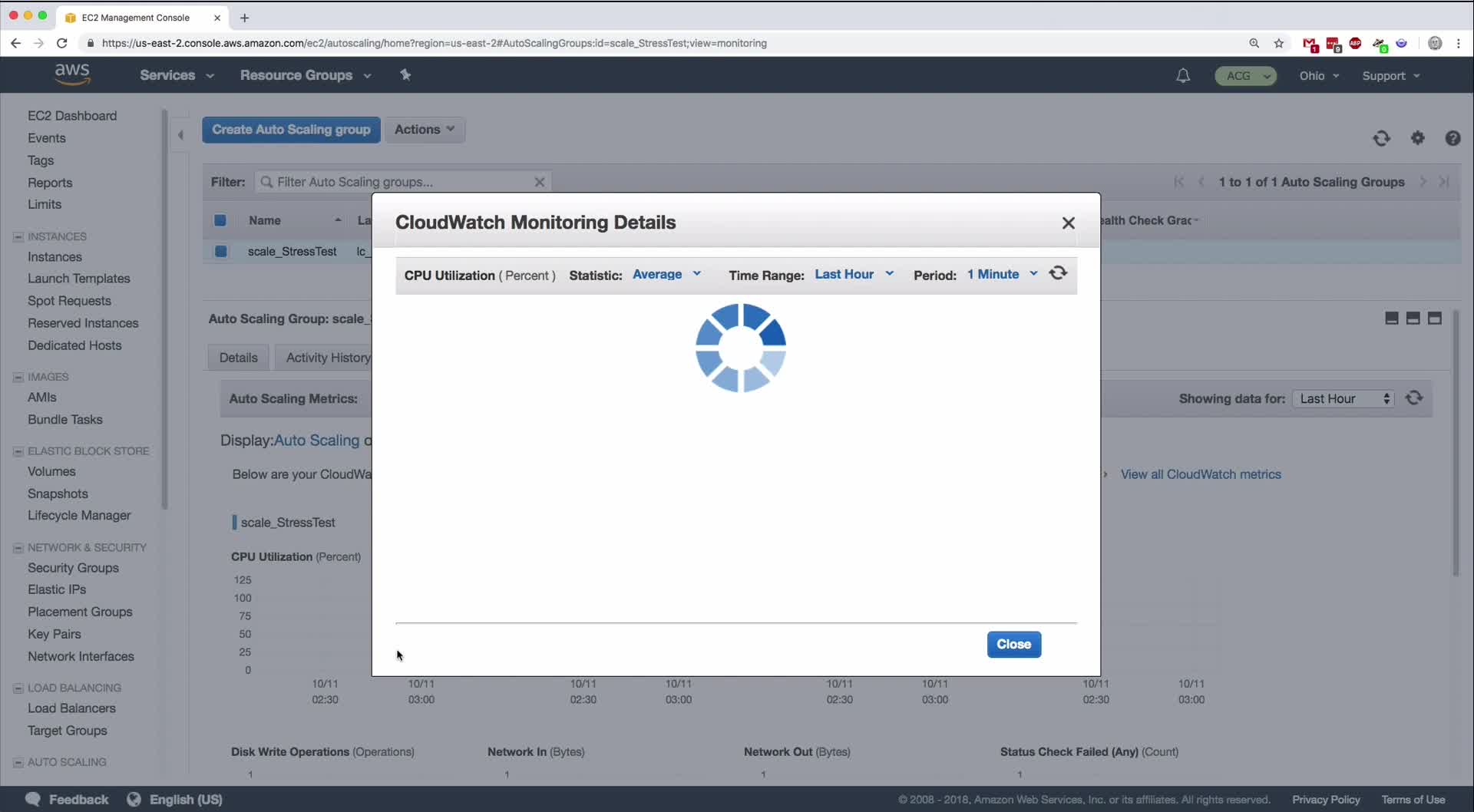Open the ACG account dropdown
Image resolution: width=1474 pixels, height=812 pixels.
(1245, 75)
